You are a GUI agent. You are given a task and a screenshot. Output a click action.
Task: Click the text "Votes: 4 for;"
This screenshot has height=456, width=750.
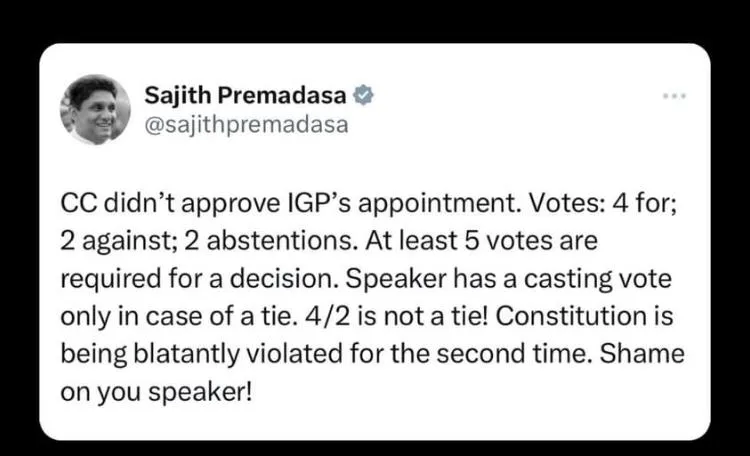pos(602,203)
